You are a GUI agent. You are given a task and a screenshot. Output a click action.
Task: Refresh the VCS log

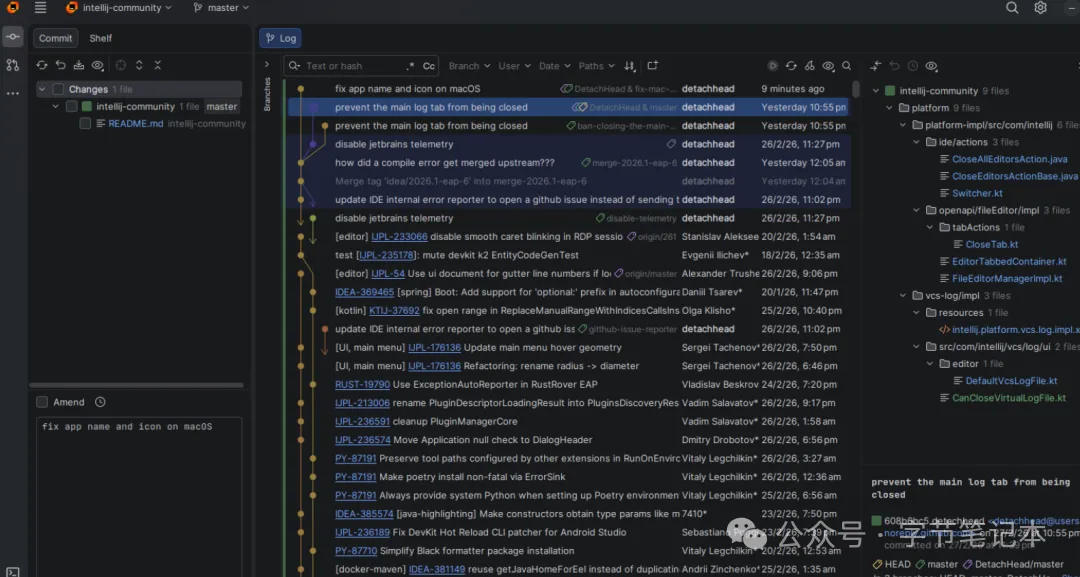coord(791,66)
